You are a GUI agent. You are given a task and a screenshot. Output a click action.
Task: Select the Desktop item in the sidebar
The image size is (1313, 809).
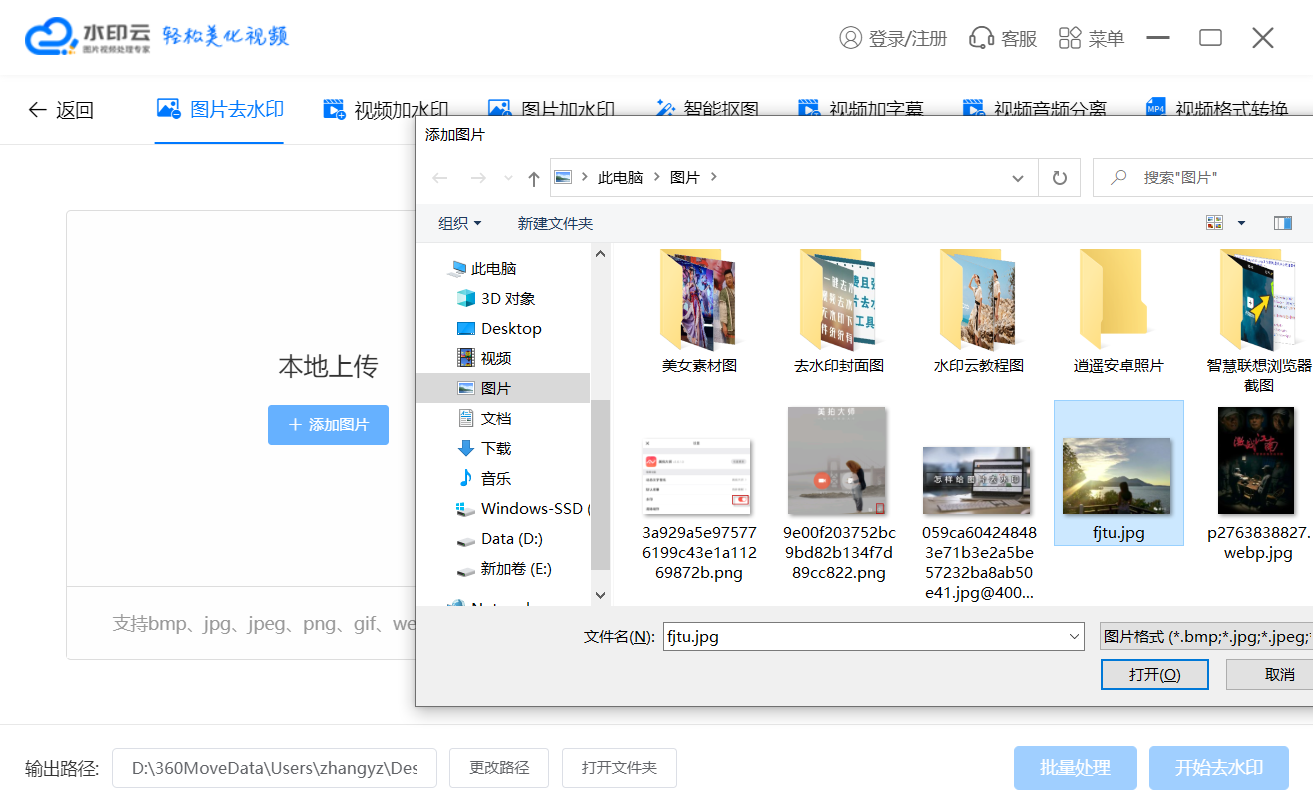(510, 328)
